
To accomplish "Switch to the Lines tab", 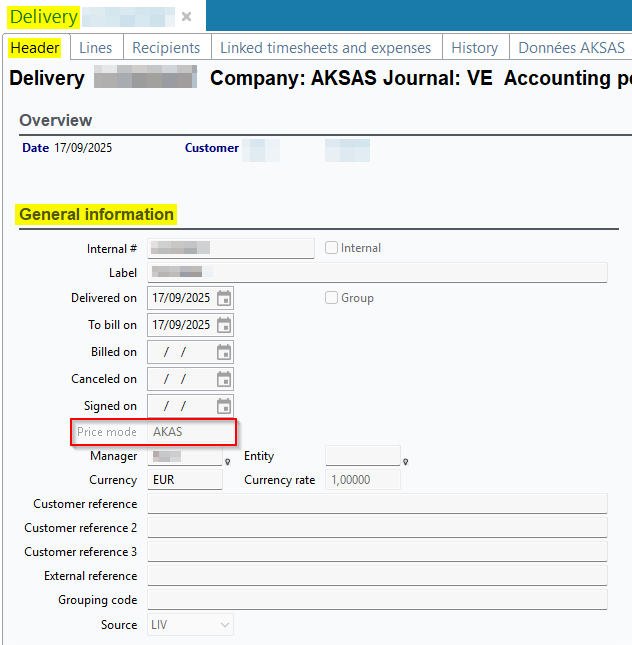I will point(95,48).
